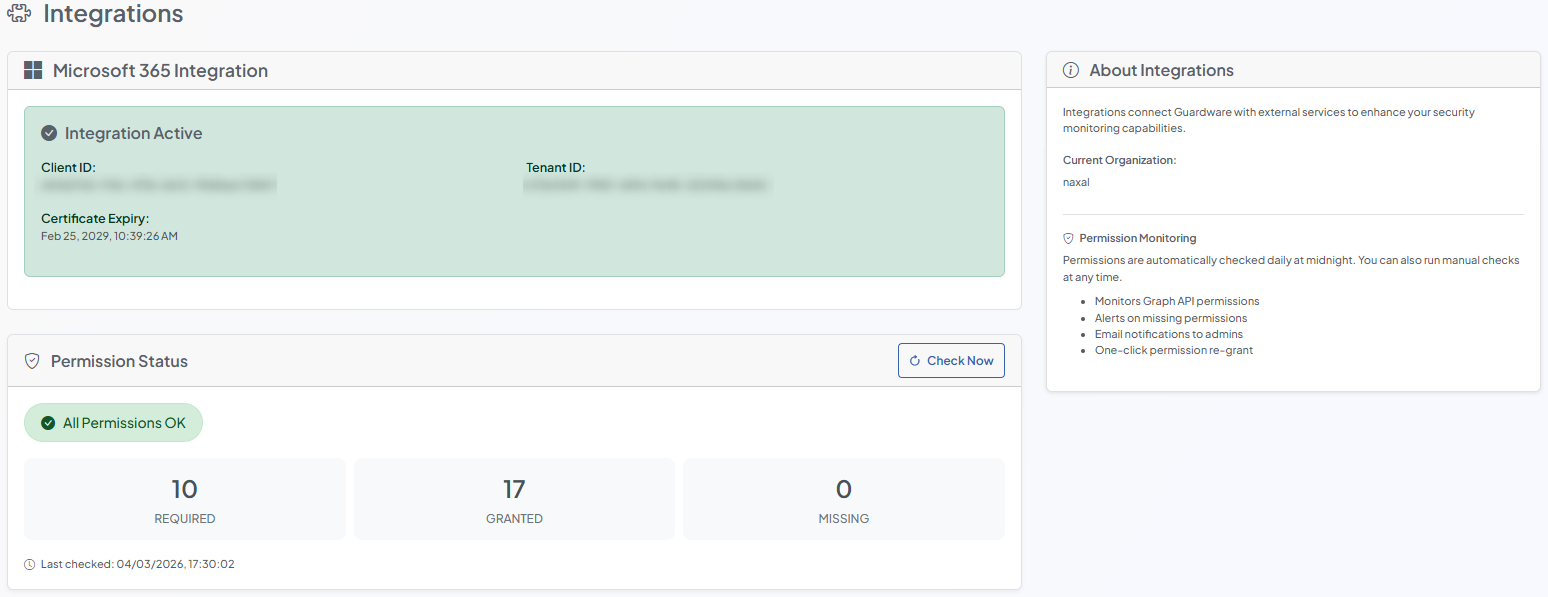This screenshot has height=597, width=1548.
Task: Click the Last checked timestamp text
Action: (137, 564)
